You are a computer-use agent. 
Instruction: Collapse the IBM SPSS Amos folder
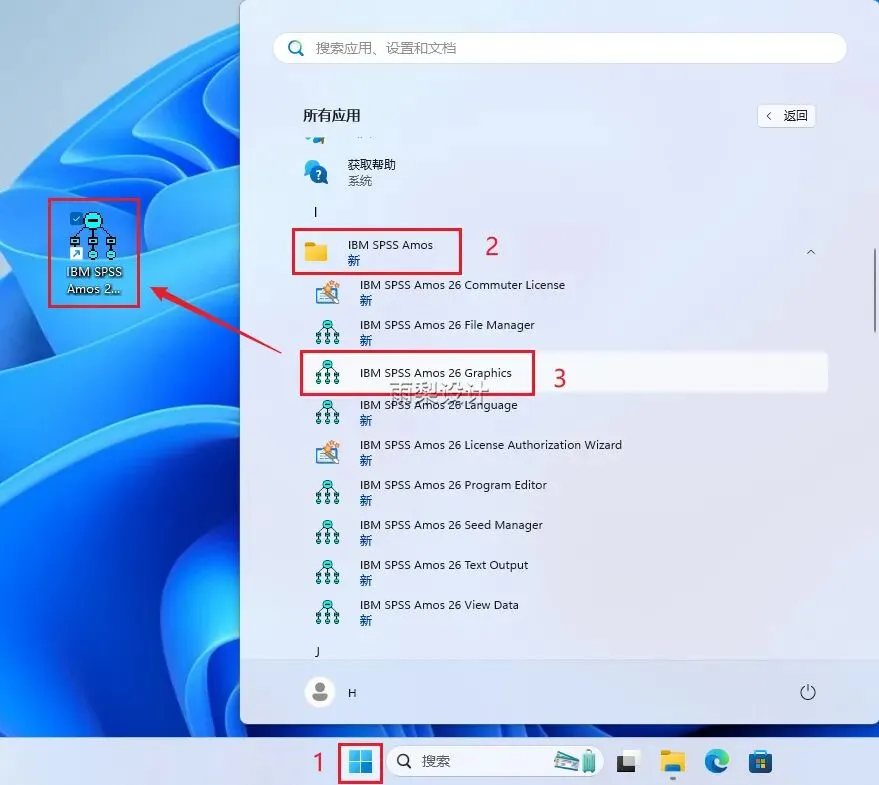pos(811,252)
